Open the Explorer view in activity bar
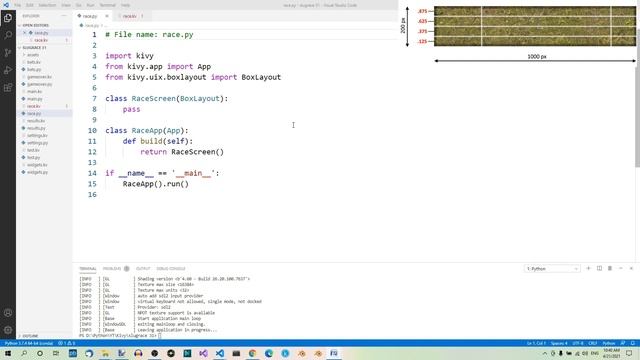The height and width of the screenshot is (360, 640). (8, 18)
